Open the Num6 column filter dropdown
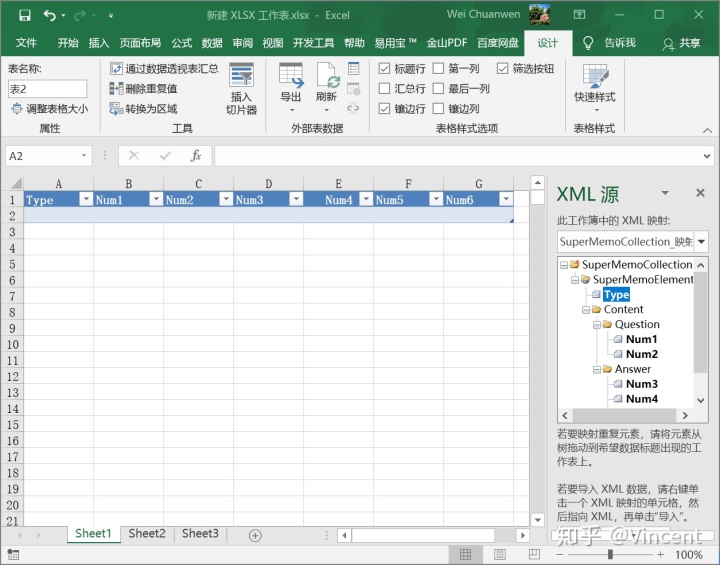720x565 pixels. (506, 199)
